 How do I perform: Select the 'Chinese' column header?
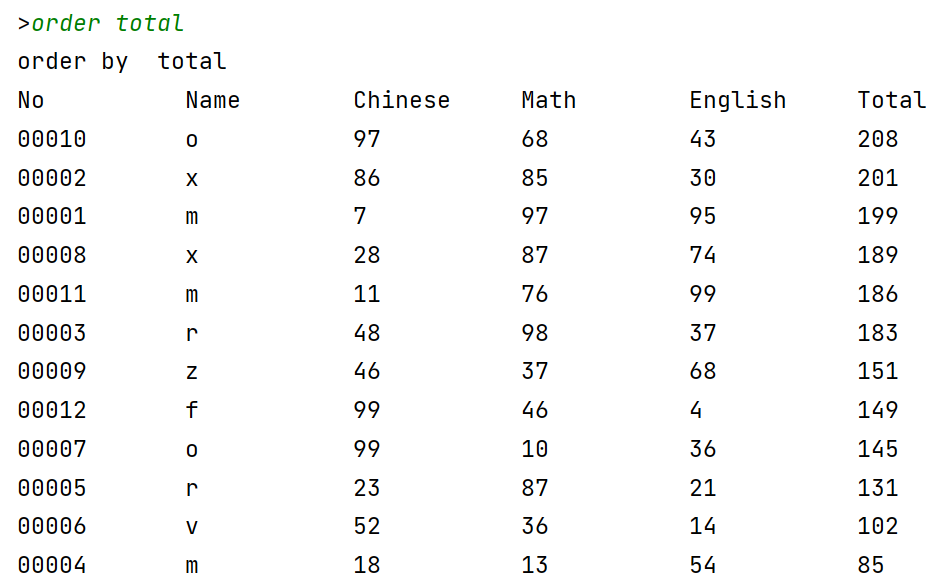(x=401, y=101)
